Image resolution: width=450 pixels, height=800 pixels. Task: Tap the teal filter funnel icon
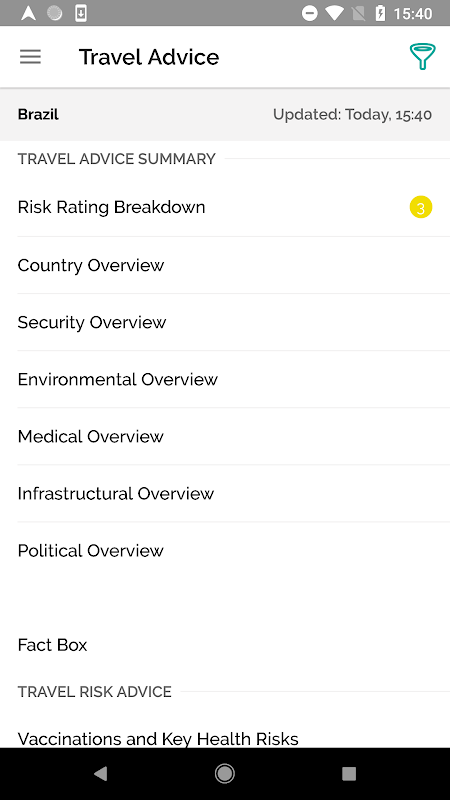[422, 57]
